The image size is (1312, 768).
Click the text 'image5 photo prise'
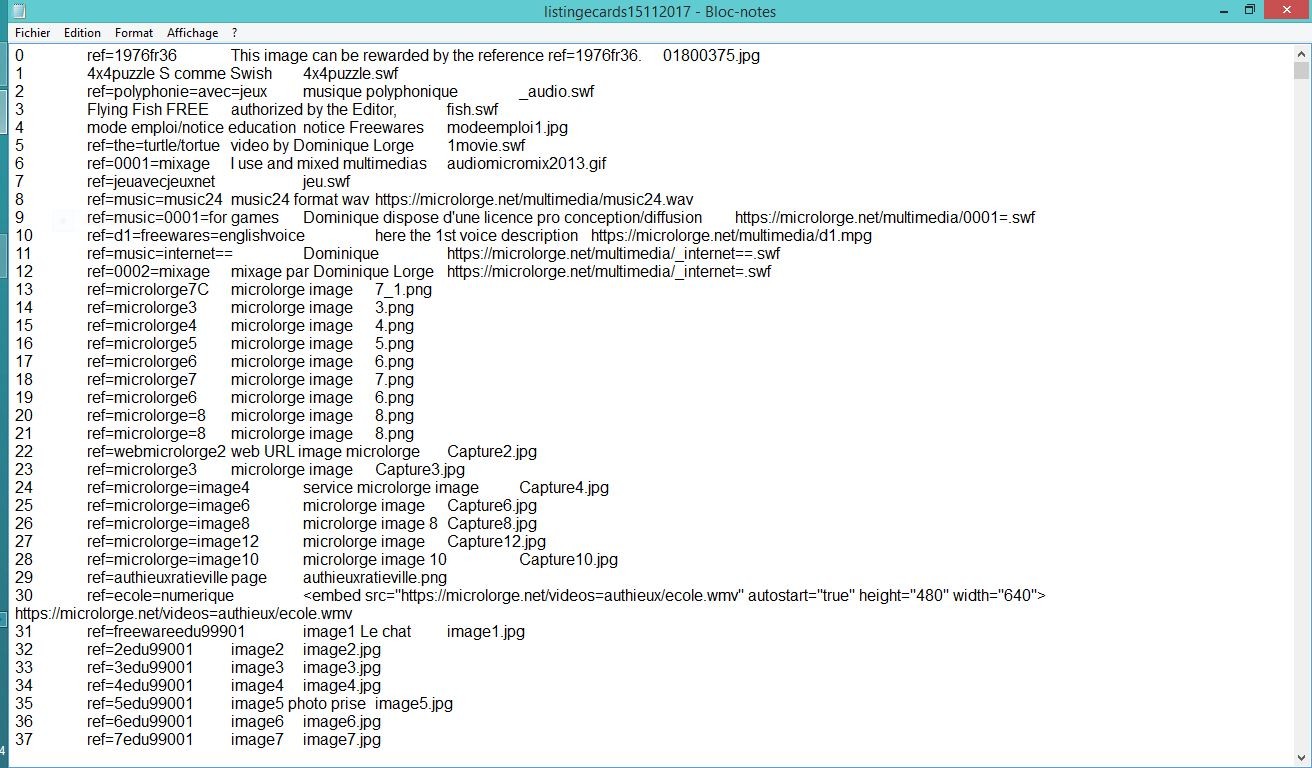[x=298, y=704]
